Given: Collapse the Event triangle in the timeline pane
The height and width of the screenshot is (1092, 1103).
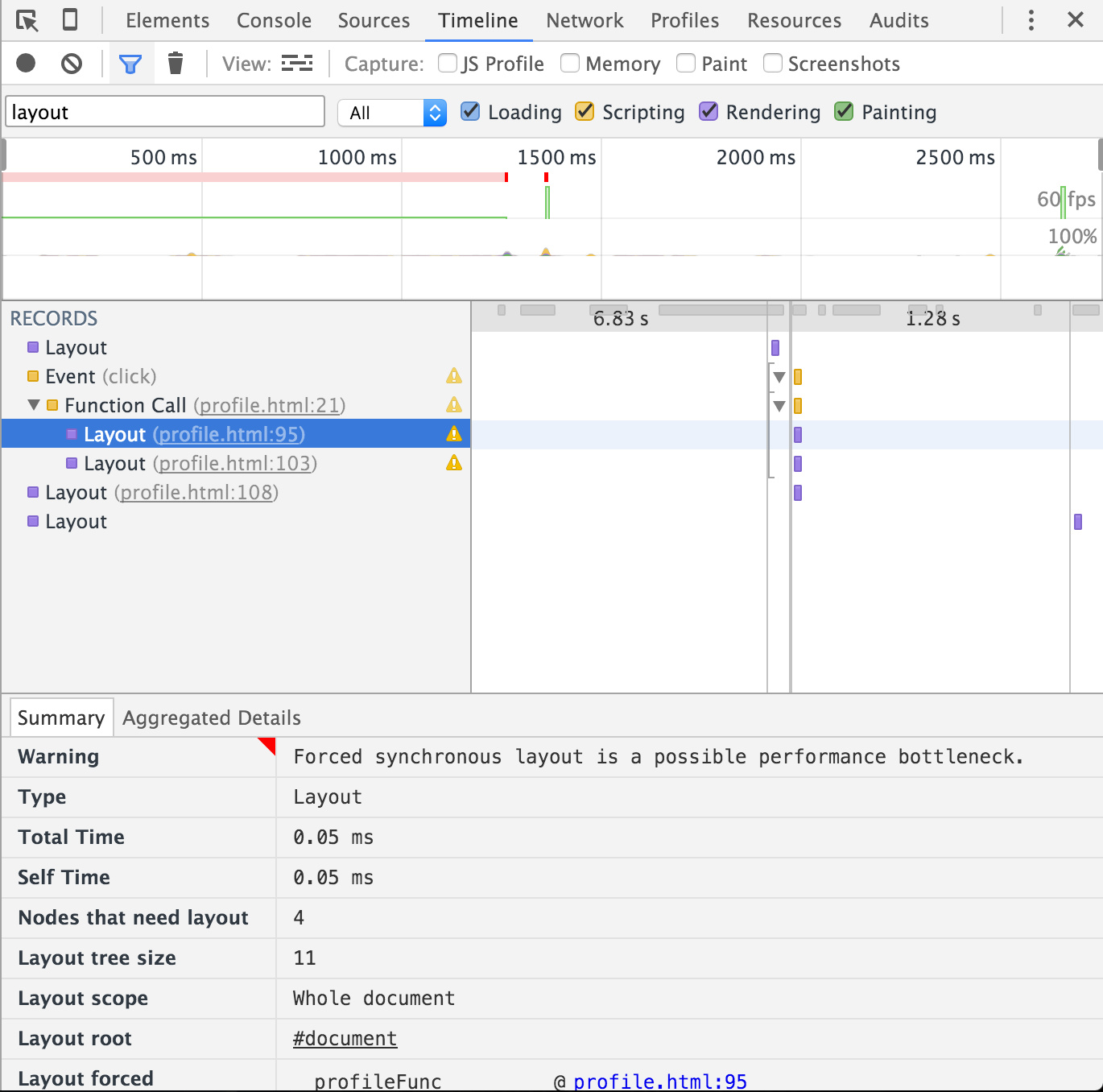Looking at the screenshot, I should pos(779,377).
